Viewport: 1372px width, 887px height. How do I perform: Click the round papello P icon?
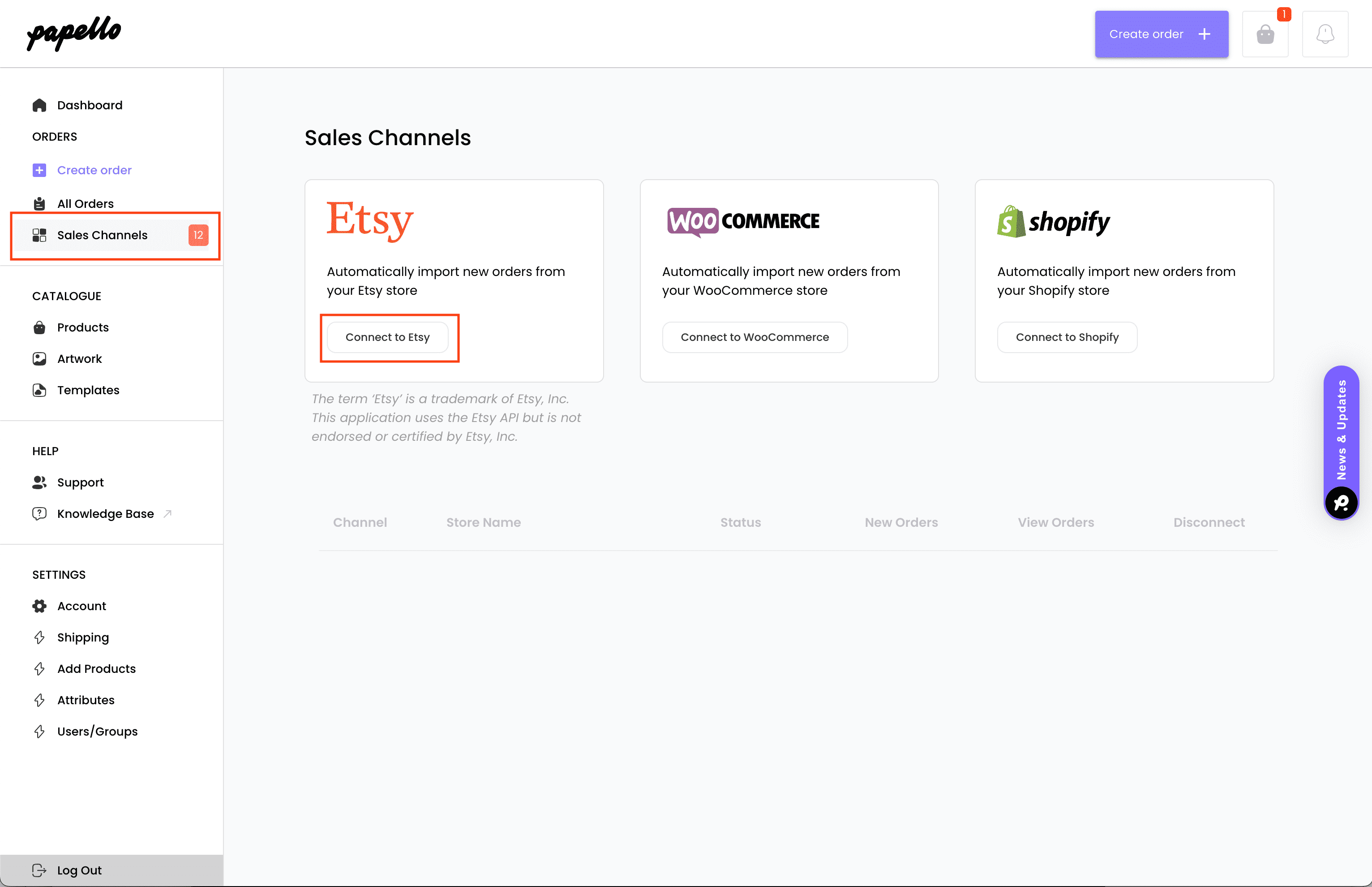(x=1342, y=504)
